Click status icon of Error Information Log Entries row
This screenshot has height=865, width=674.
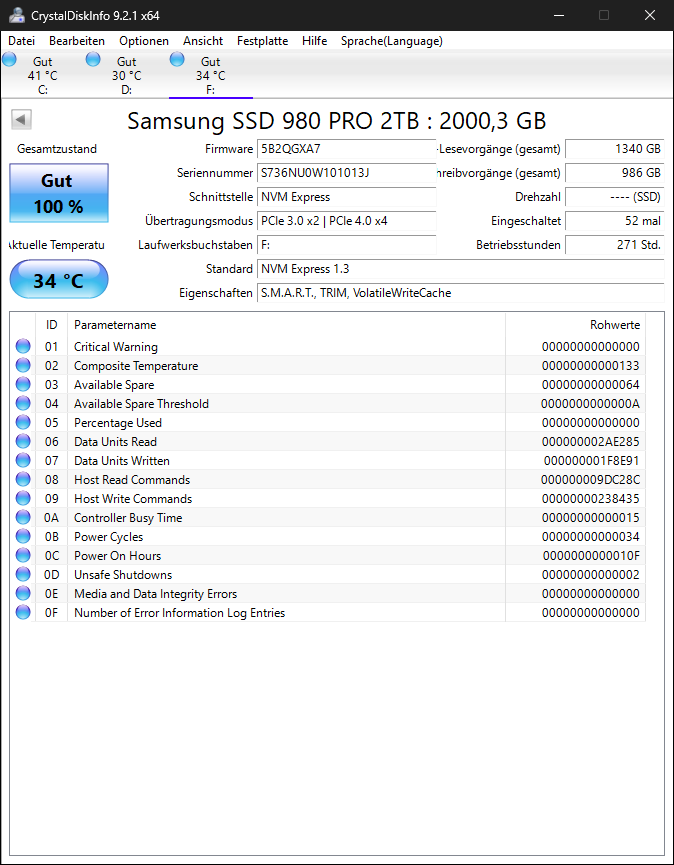click(23, 612)
